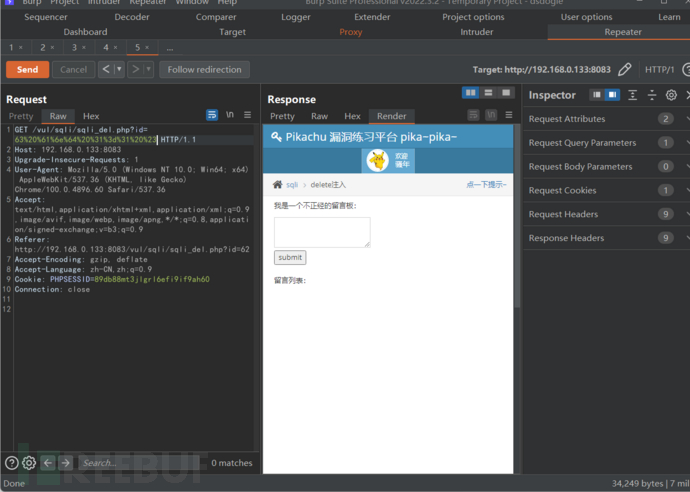The height and width of the screenshot is (492, 690).
Task: Switch Response view to Raw
Action: (319, 116)
